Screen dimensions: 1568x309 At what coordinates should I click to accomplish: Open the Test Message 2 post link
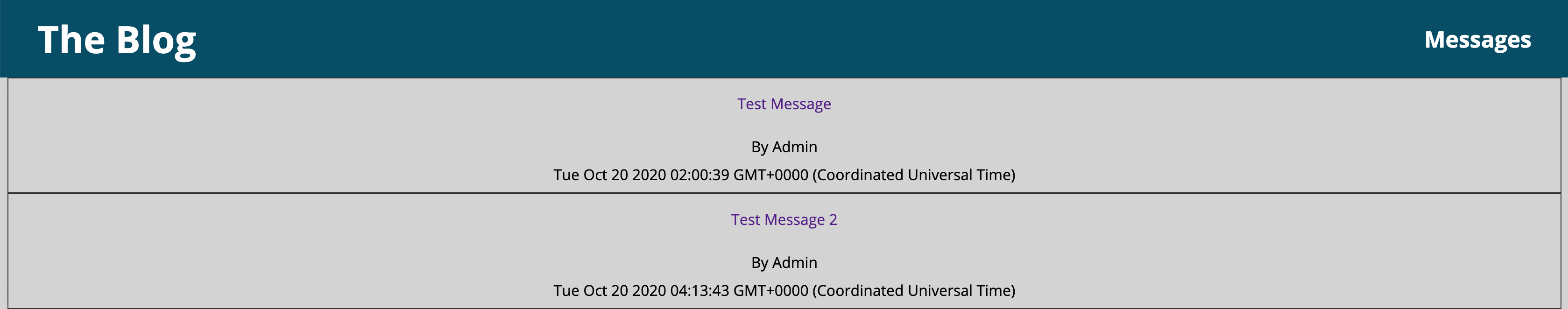click(x=784, y=219)
